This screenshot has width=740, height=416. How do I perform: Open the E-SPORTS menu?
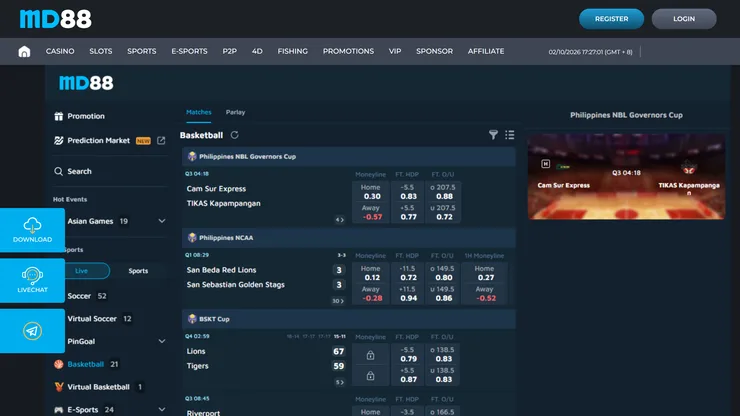click(x=189, y=51)
